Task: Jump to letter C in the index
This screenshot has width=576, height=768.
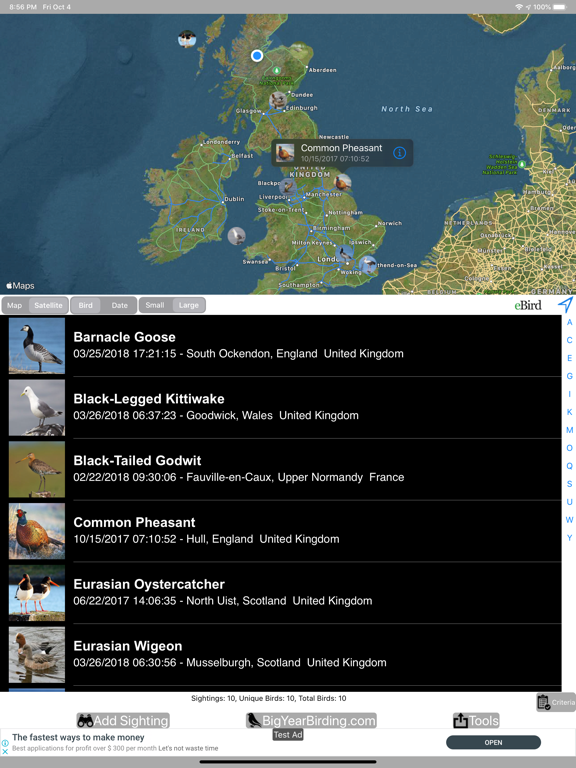Action: click(x=569, y=340)
